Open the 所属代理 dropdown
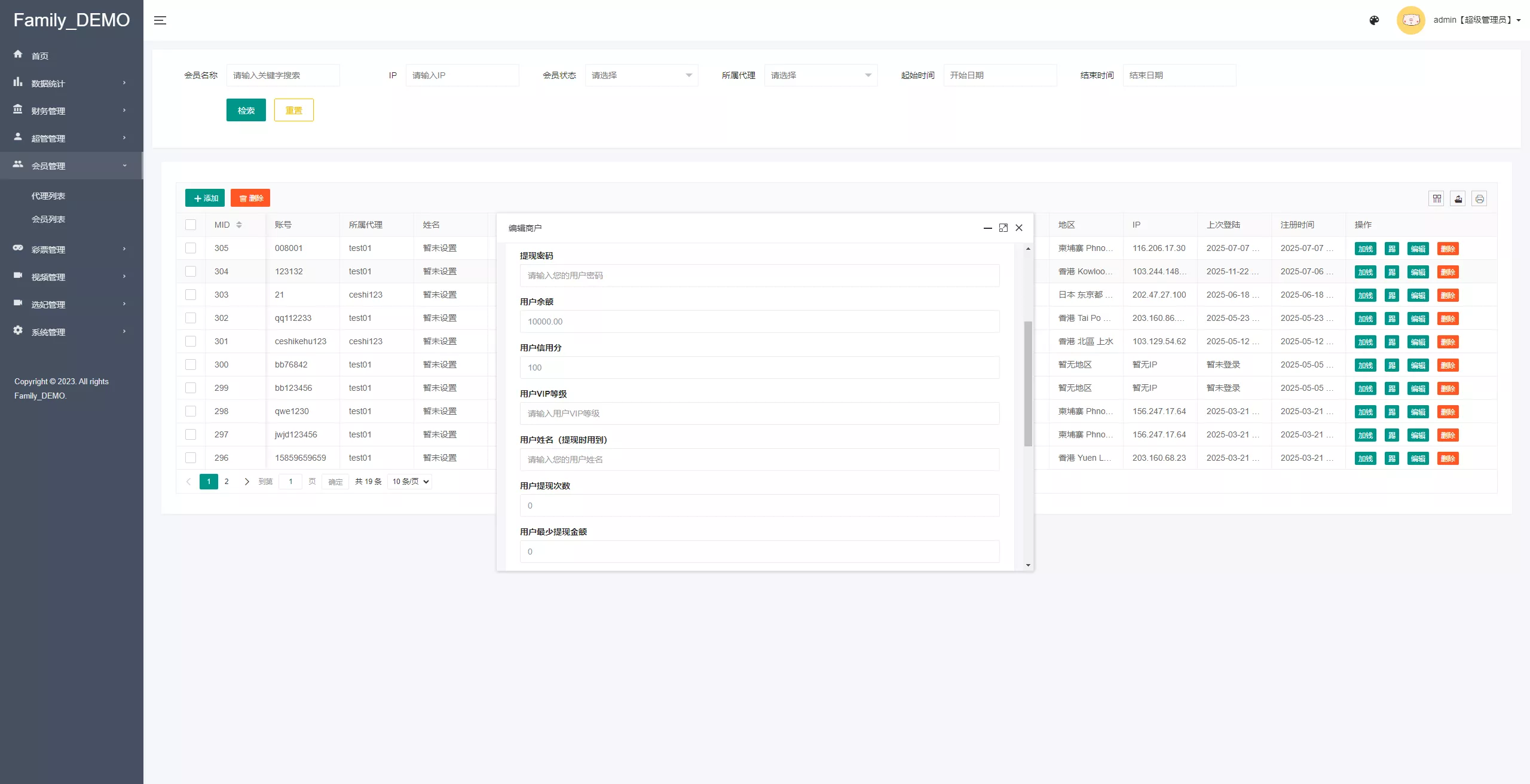 [821, 75]
